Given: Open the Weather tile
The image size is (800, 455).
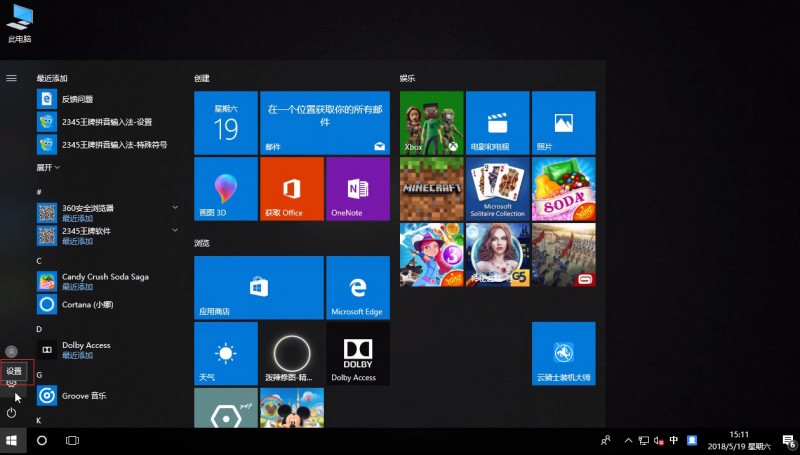Looking at the screenshot, I should 226,353.
